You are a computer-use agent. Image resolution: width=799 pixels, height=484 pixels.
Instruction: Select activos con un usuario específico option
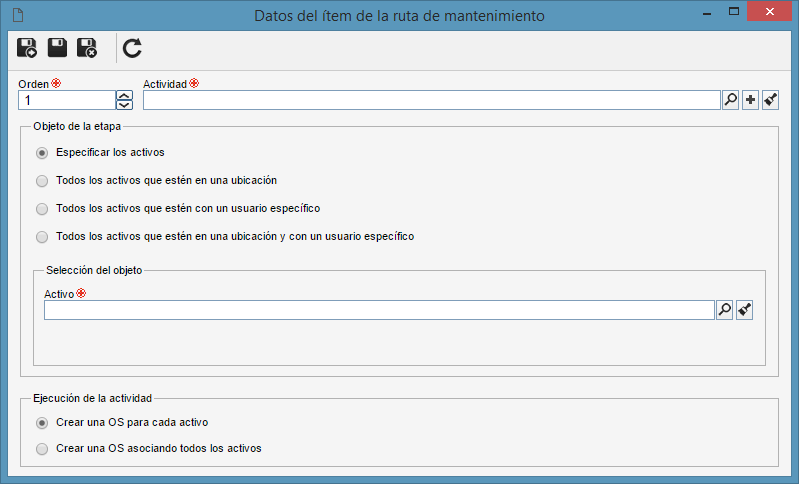[x=42, y=209]
